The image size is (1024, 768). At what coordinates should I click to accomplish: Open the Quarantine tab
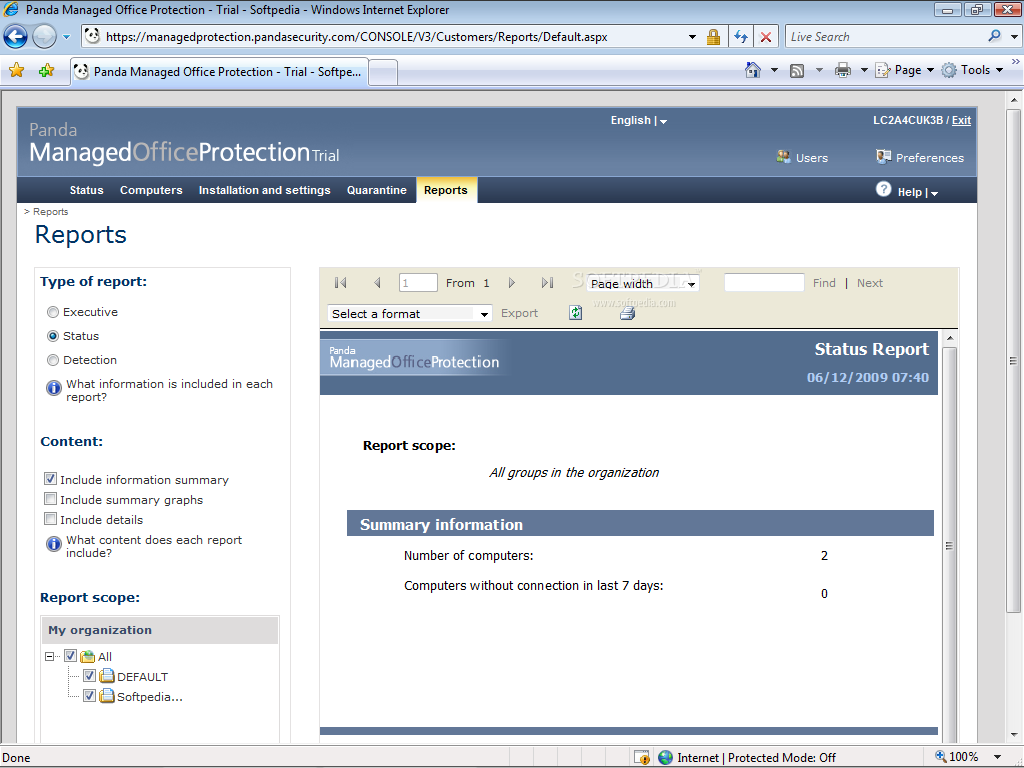point(376,190)
